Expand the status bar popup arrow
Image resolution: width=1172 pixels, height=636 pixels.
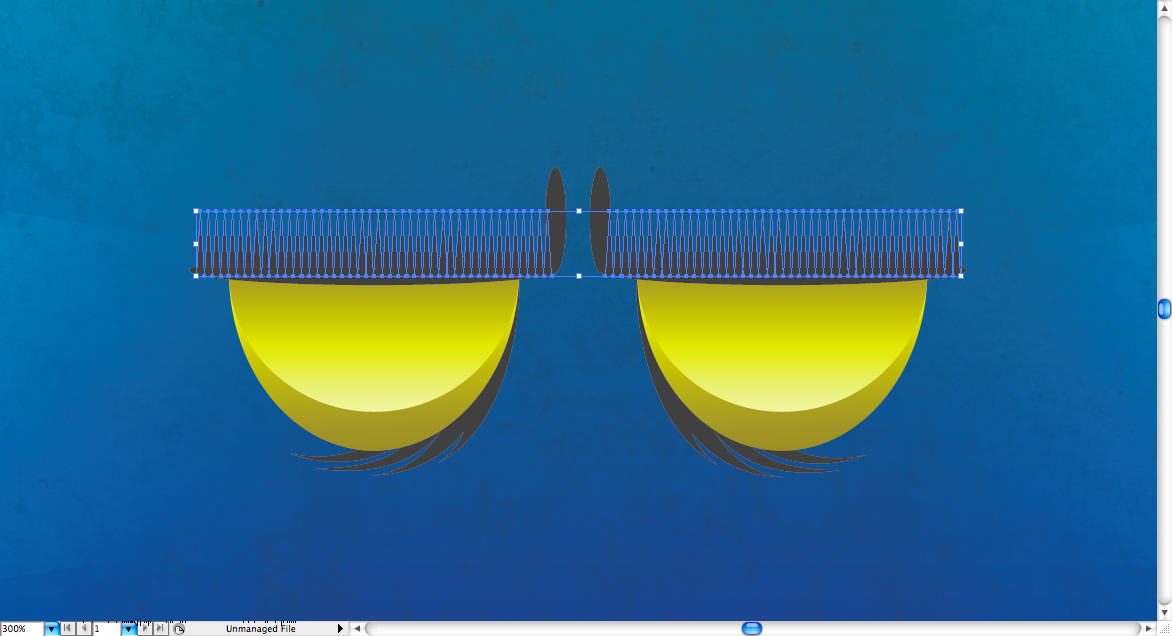click(x=340, y=629)
